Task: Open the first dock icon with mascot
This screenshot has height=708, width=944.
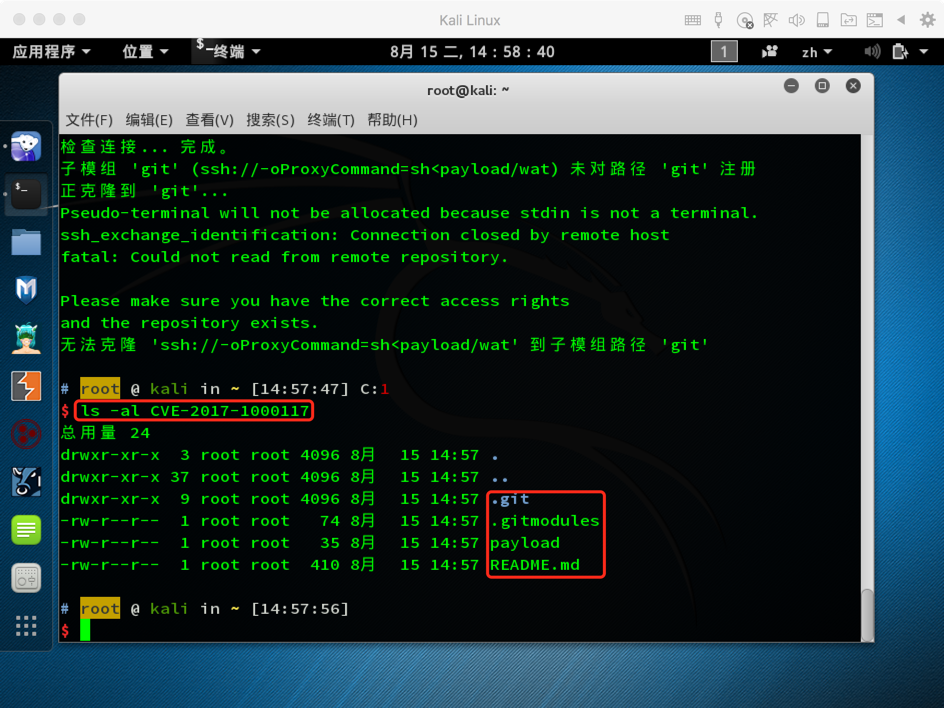Action: 26,146
